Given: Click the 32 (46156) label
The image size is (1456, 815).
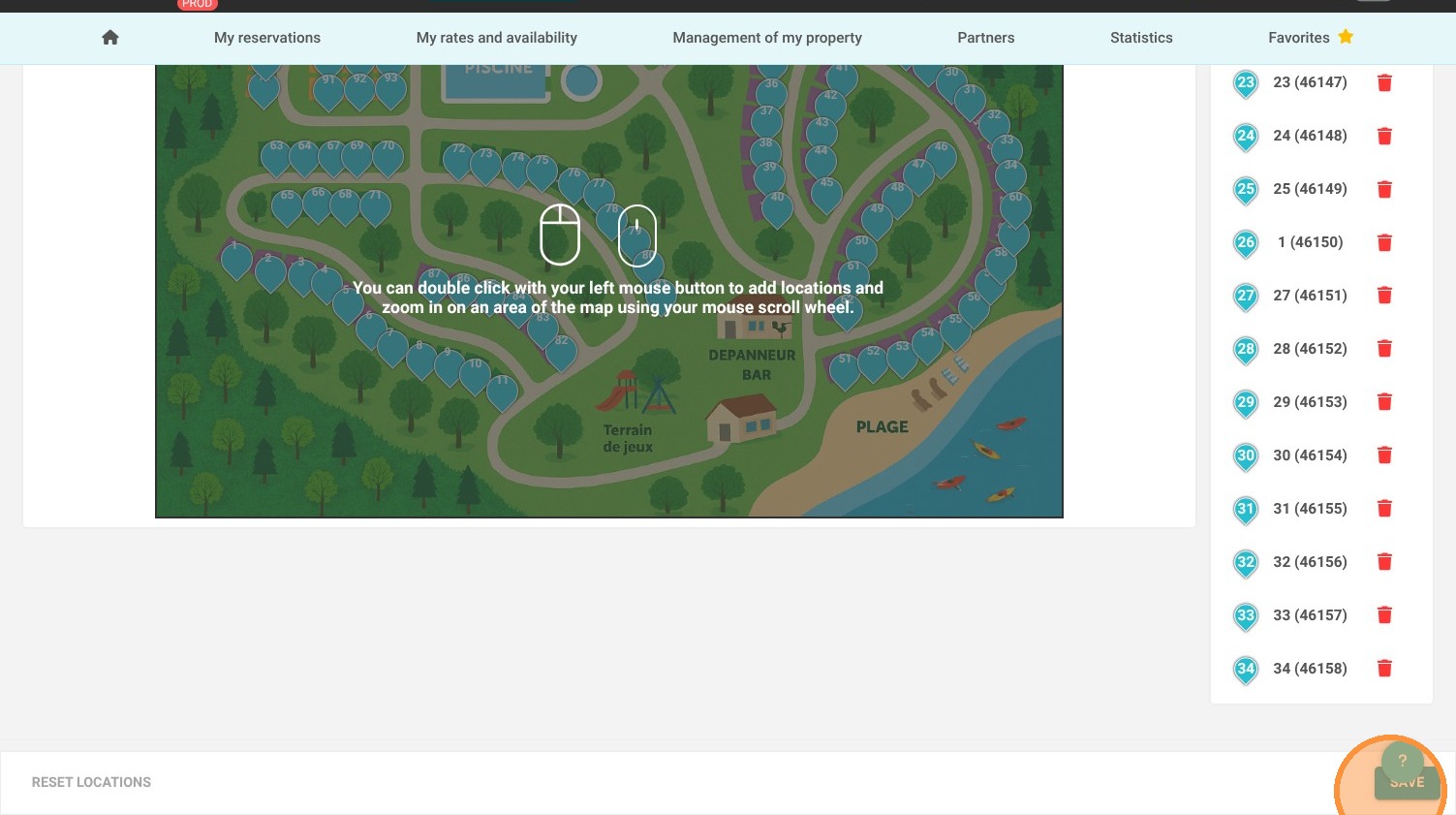Looking at the screenshot, I should click(x=1310, y=562).
